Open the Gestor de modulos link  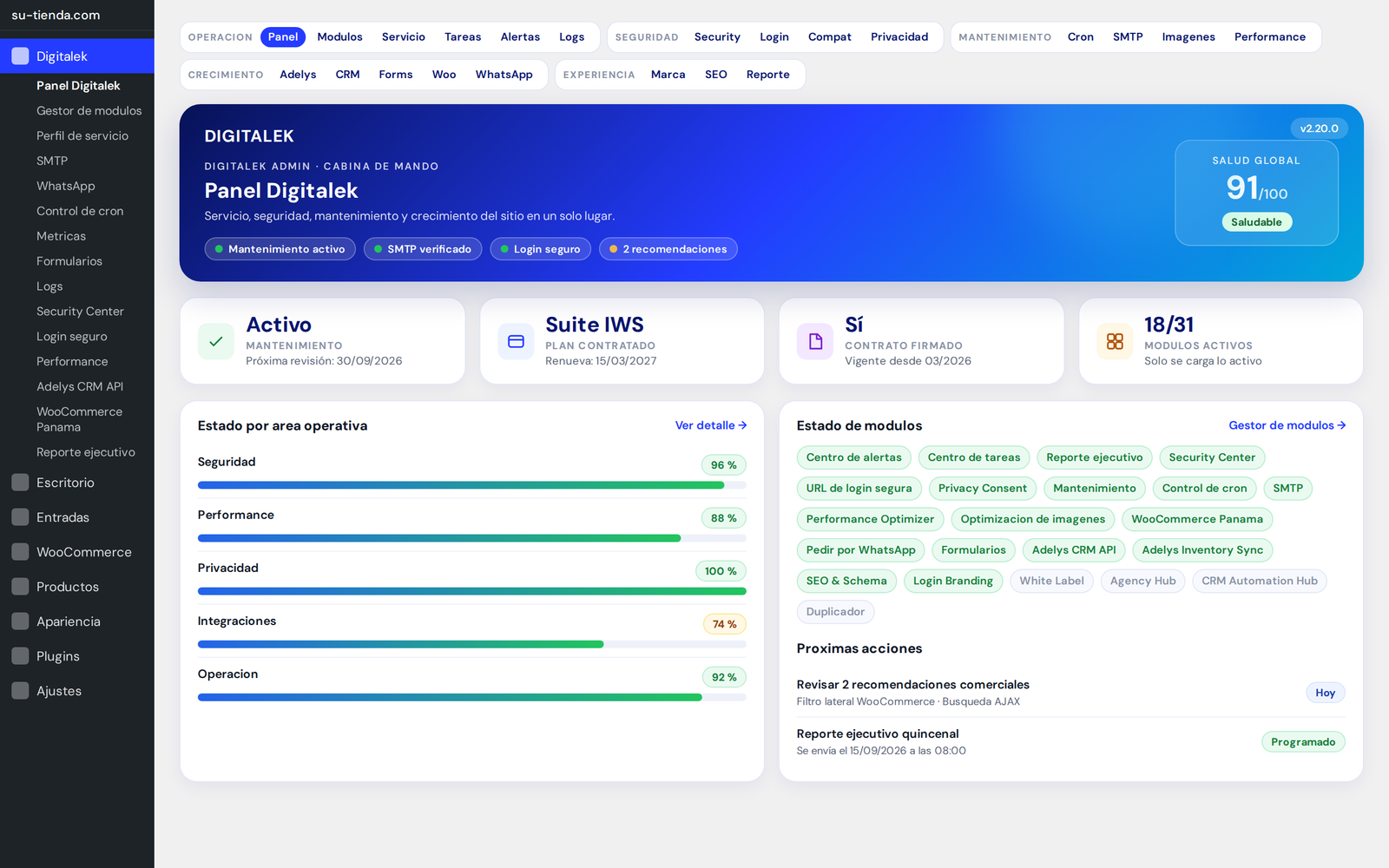point(1287,425)
